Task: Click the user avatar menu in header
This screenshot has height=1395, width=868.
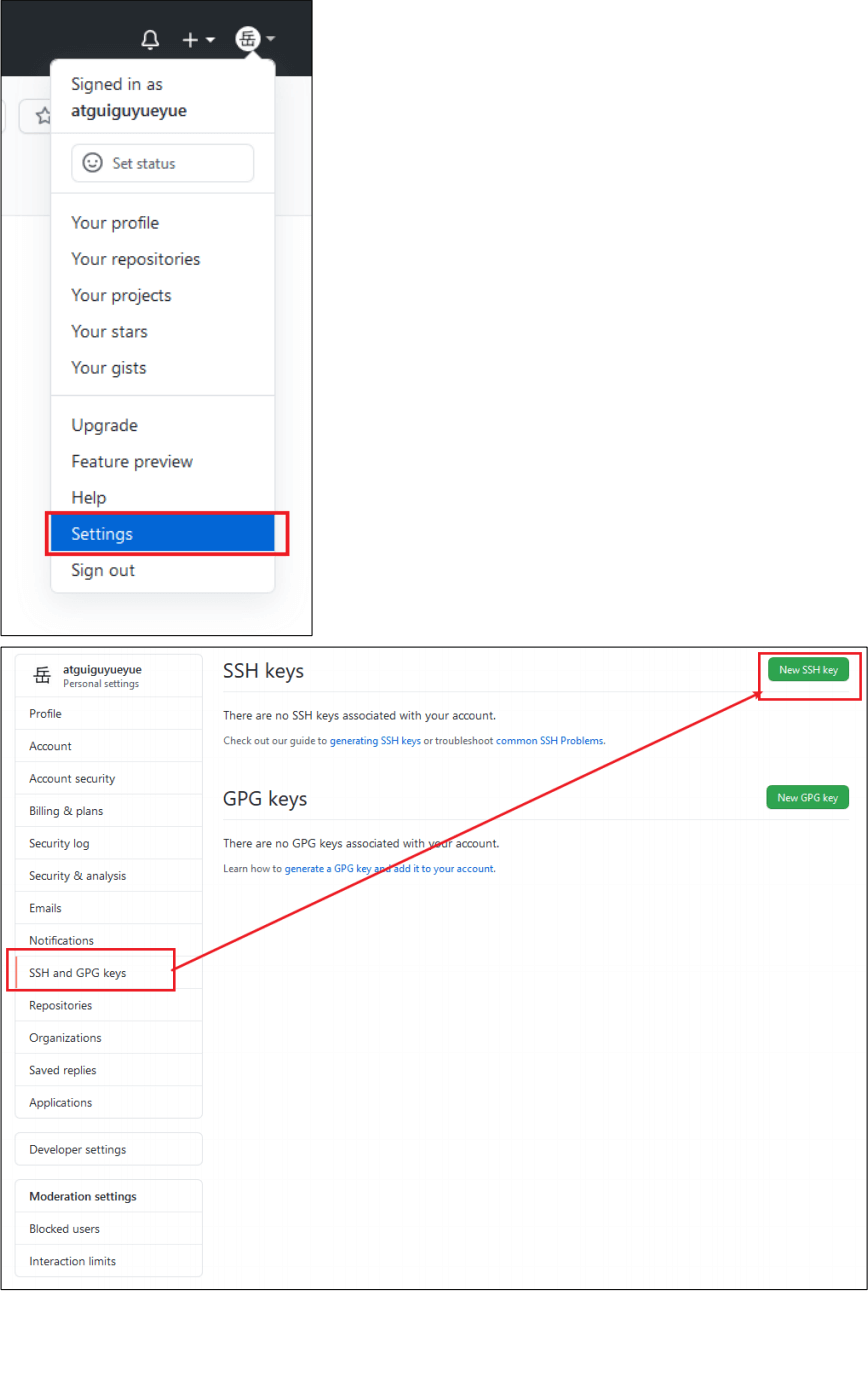Action: (x=255, y=40)
